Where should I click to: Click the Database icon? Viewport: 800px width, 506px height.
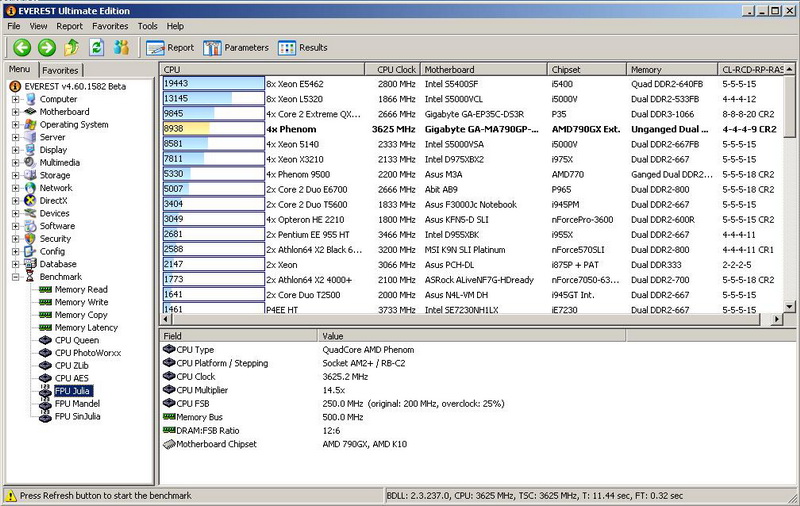pos(31,264)
